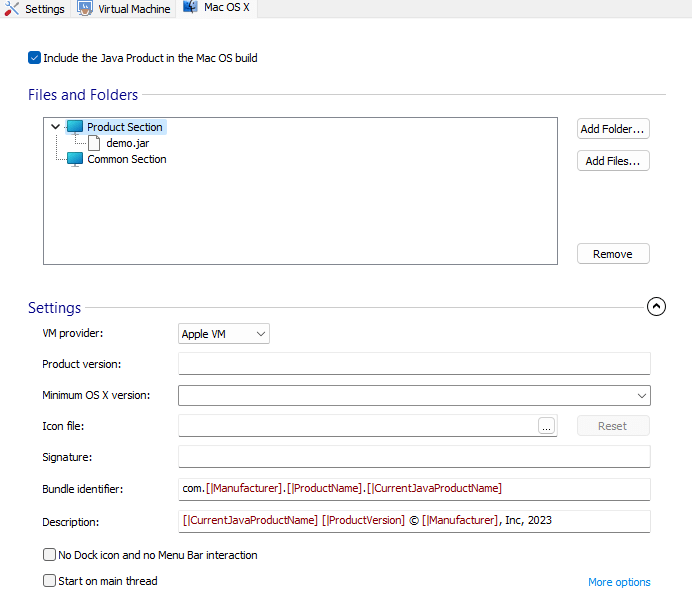
Task: Browse for icon file using the ellipsis button
Action: coord(546,426)
